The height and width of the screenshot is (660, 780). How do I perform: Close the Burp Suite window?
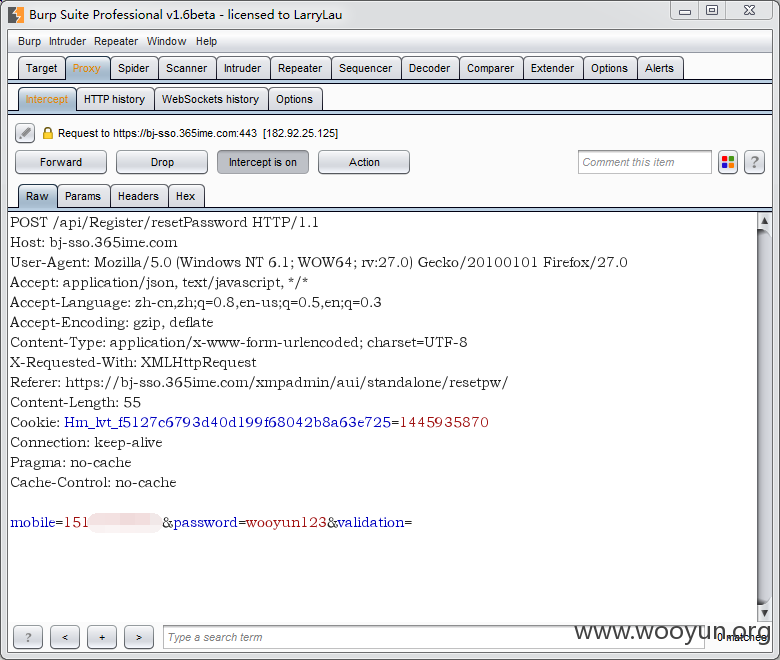[x=749, y=11]
